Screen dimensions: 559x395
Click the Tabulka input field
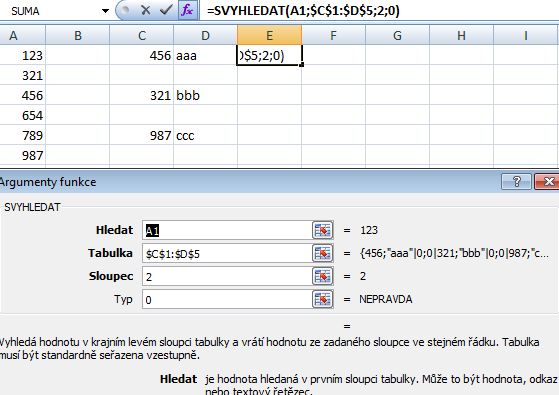(227, 253)
